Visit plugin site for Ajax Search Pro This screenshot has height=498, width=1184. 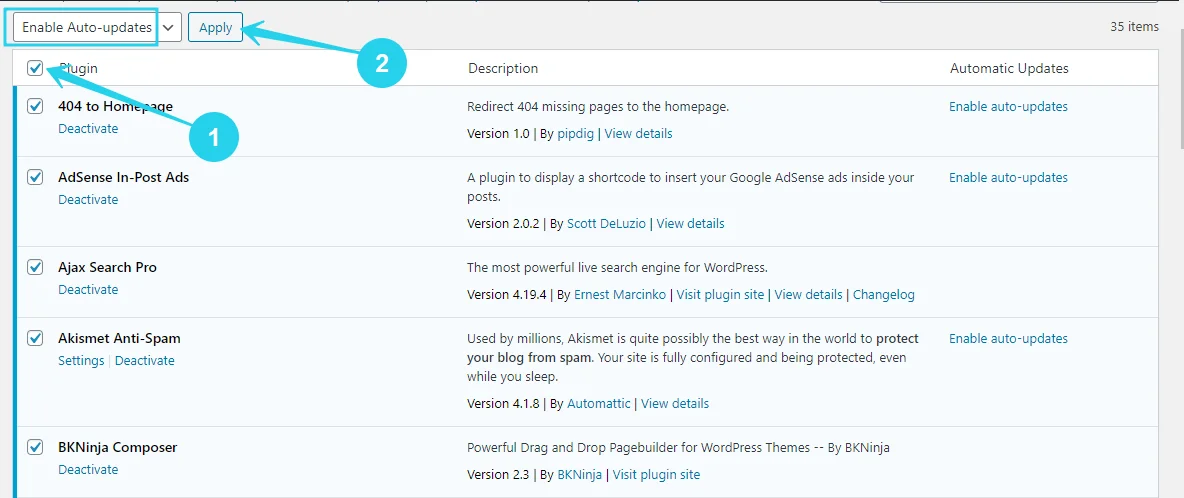[720, 294]
